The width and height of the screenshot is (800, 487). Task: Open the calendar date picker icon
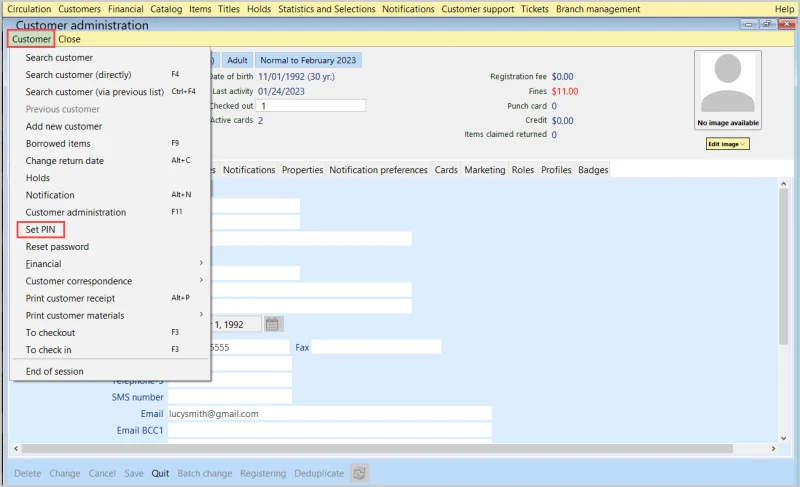pos(274,324)
